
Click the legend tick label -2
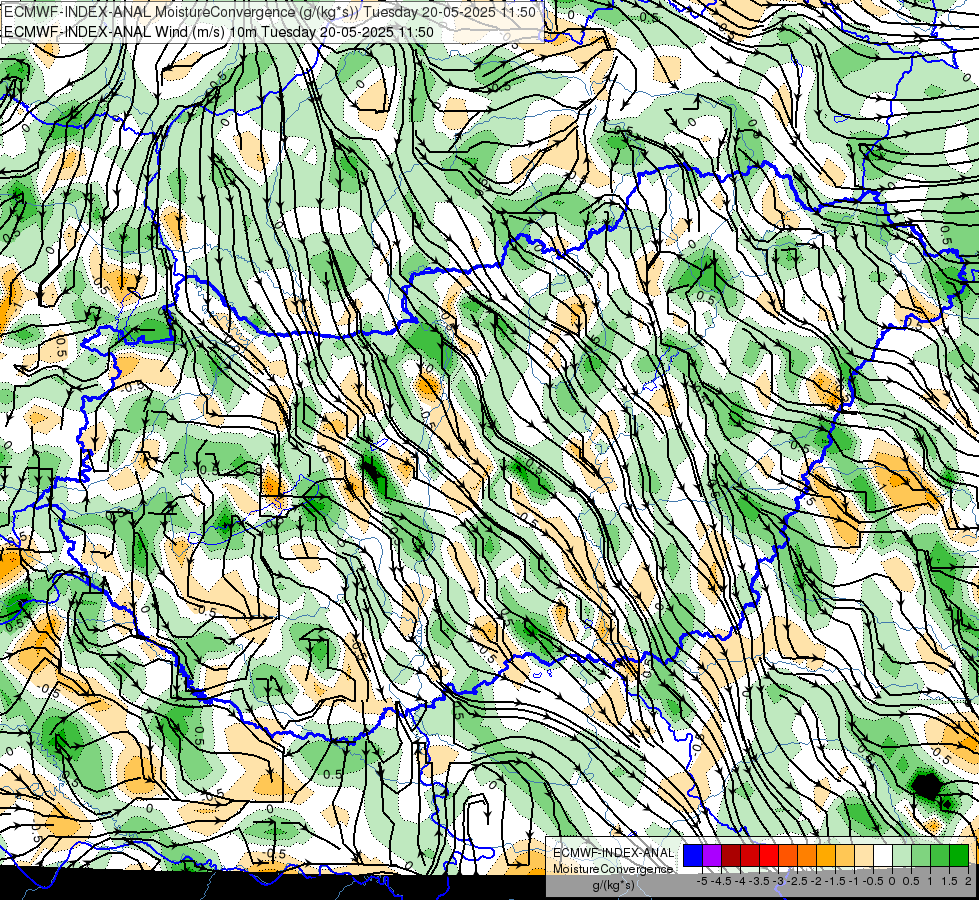pyautogui.click(x=817, y=881)
